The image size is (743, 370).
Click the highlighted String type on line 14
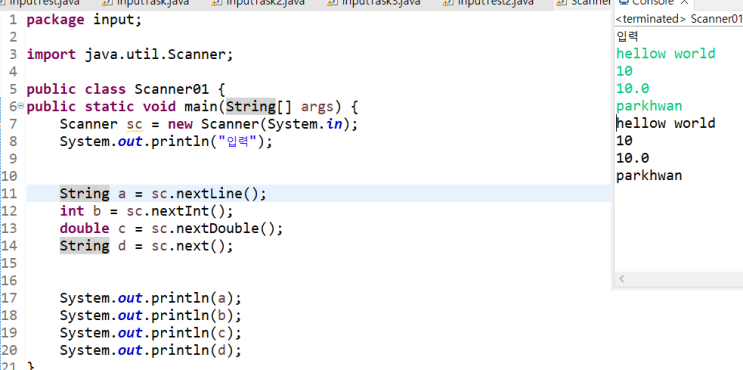[84, 246]
